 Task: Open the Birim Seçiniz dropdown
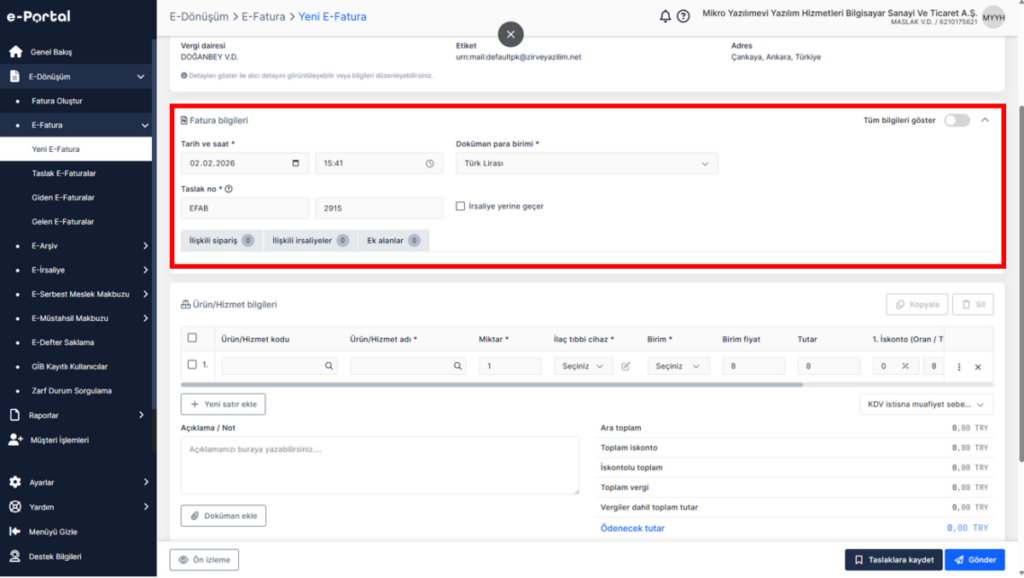[677, 366]
